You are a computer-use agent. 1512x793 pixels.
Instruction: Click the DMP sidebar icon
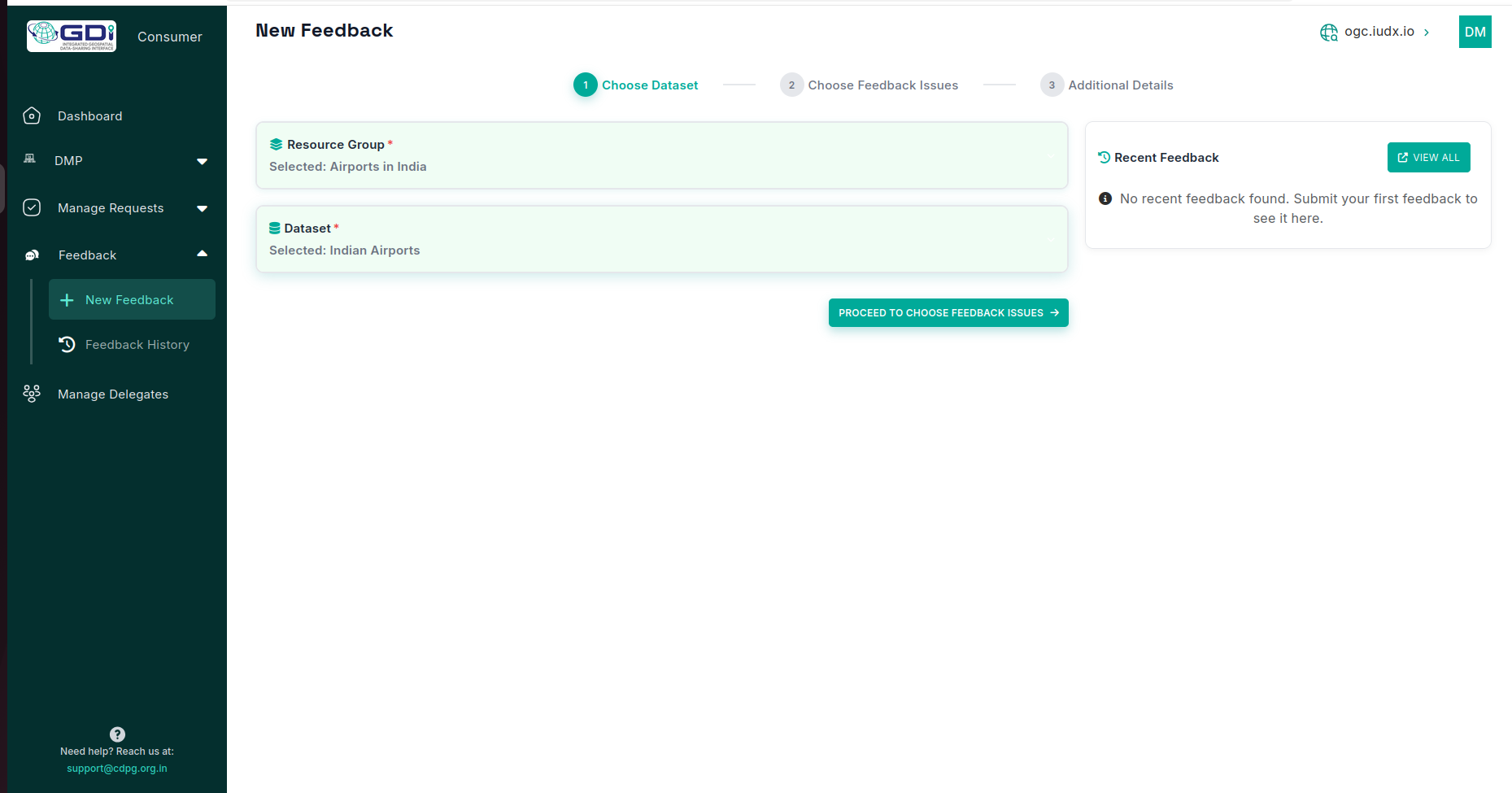click(x=30, y=159)
